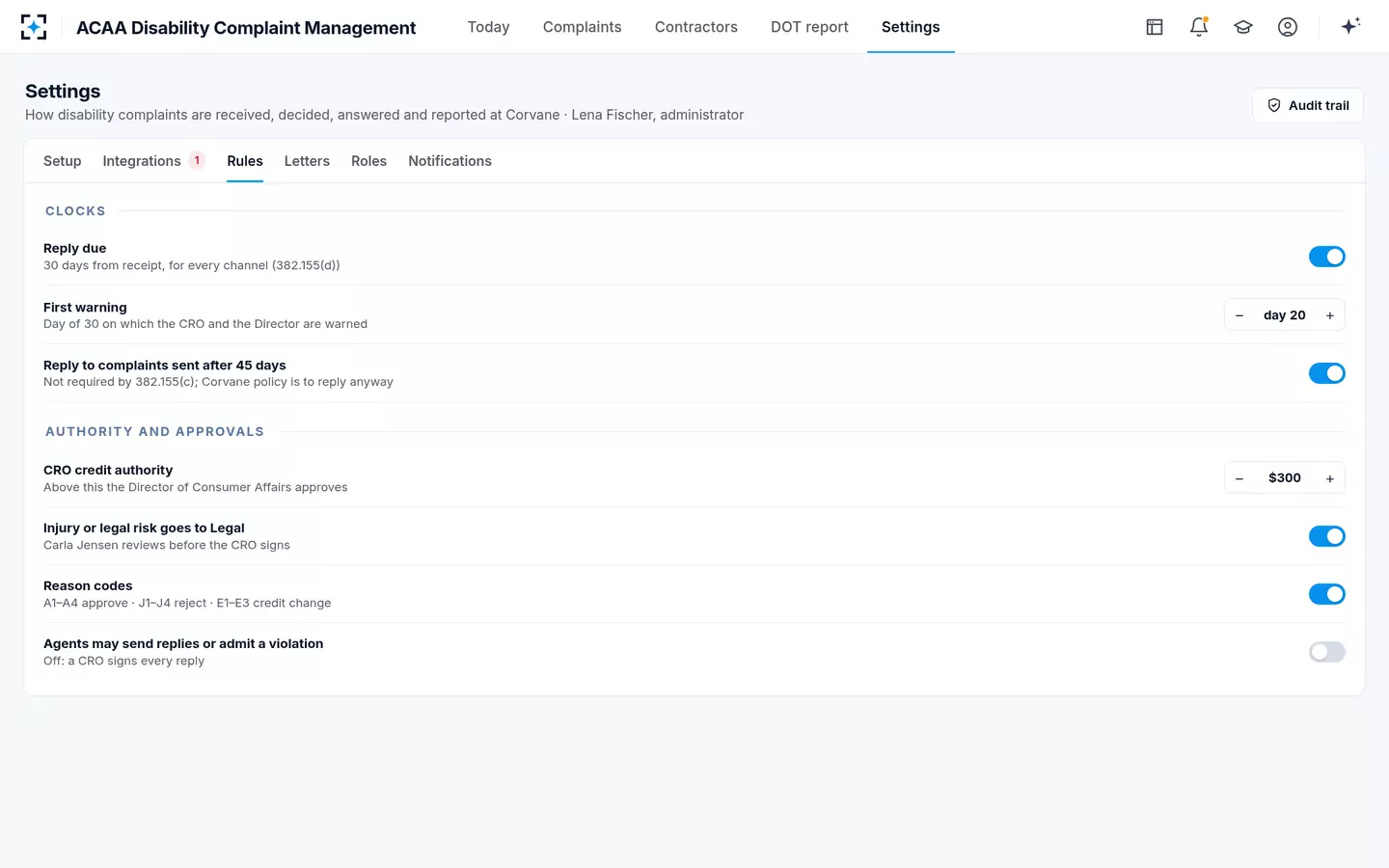The image size is (1389, 868).
Task: Open the graduation cap training icon
Action: click(1243, 27)
